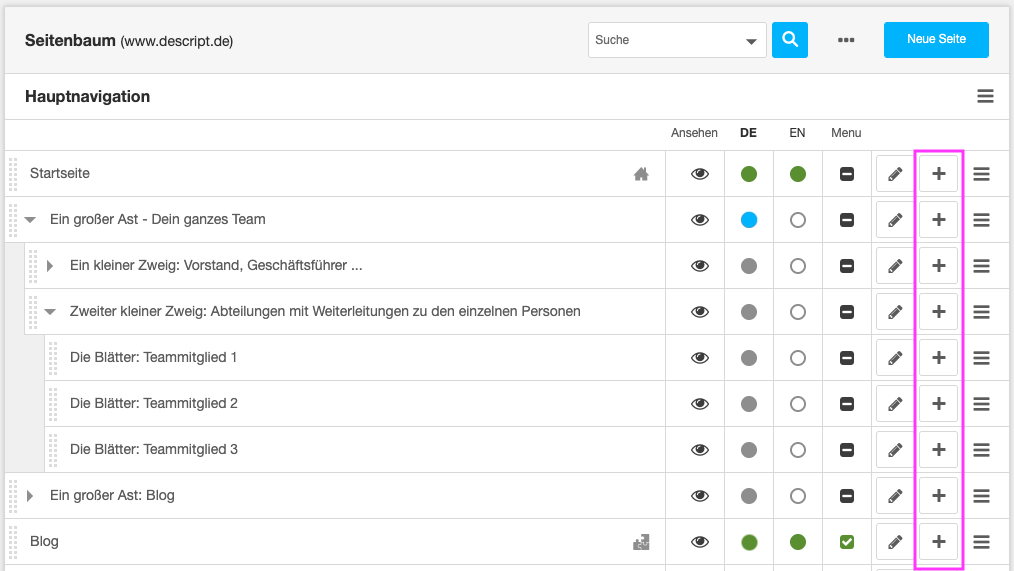Edit the Teammitglied 2 page

point(895,404)
